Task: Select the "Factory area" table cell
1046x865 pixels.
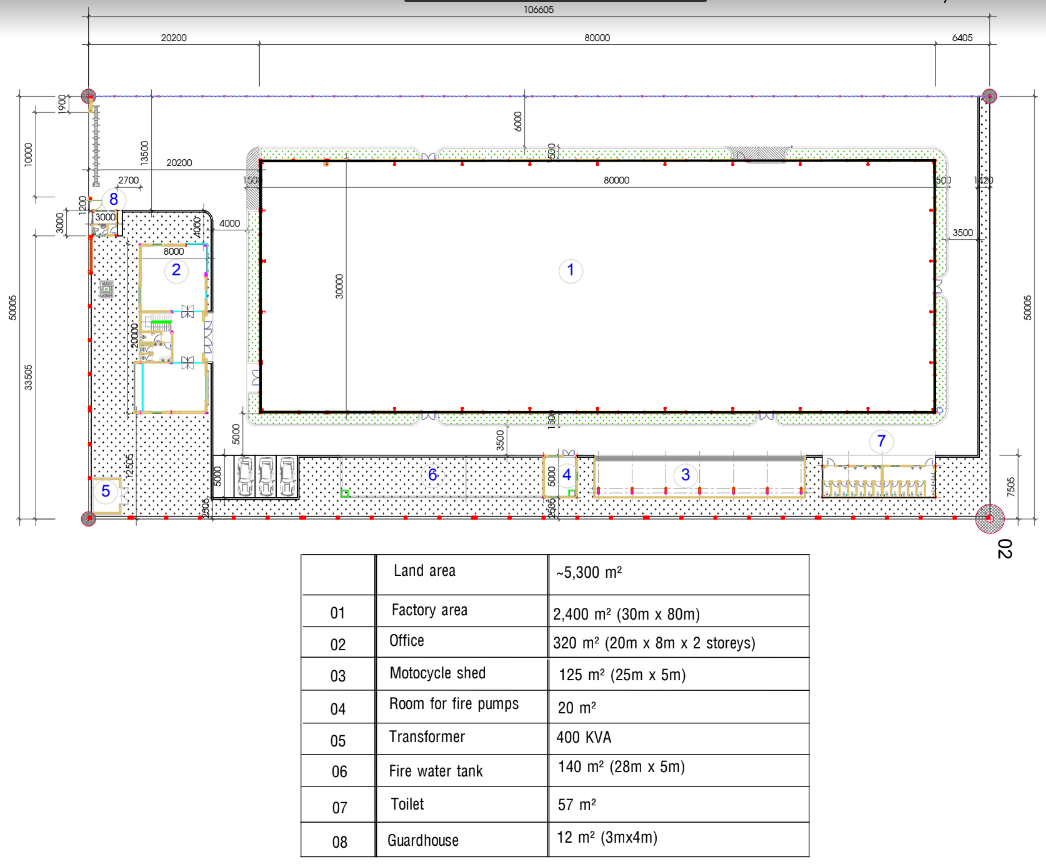Action: [x=429, y=610]
